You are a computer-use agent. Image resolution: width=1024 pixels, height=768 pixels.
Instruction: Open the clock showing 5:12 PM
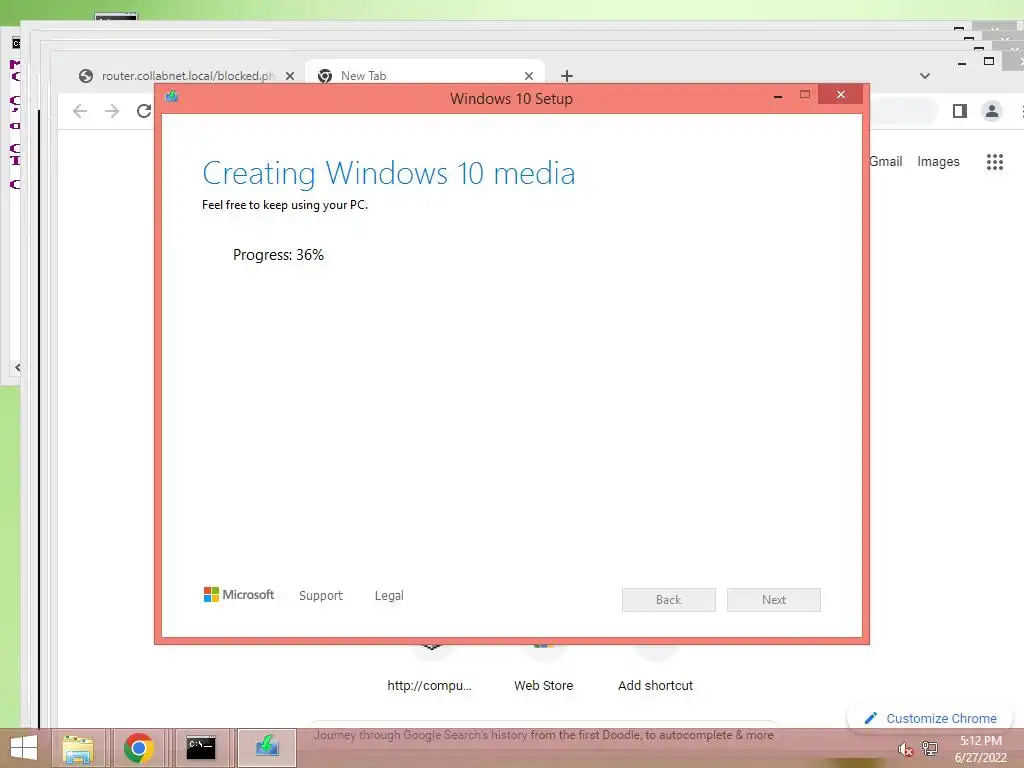tap(980, 749)
